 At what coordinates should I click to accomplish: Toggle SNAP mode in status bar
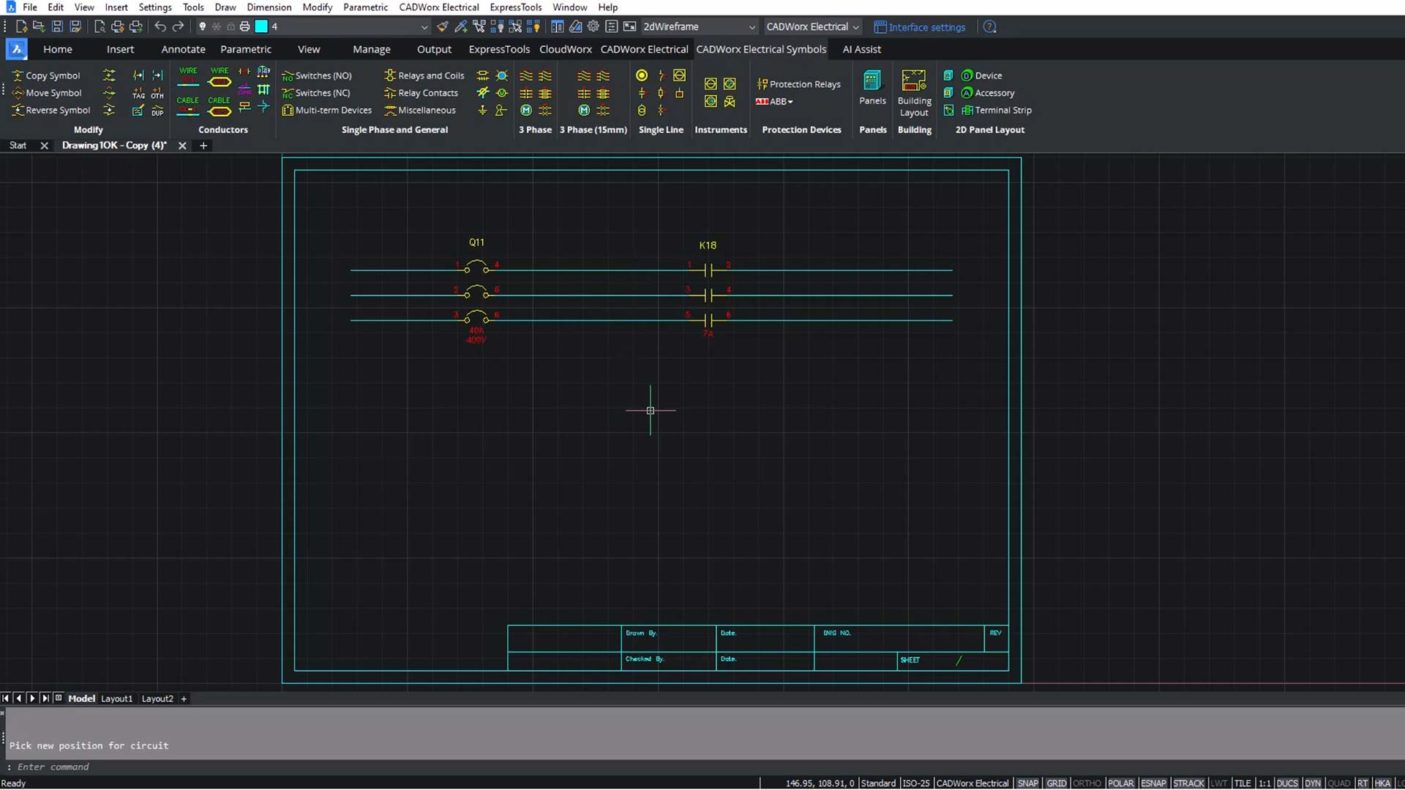point(1027,783)
